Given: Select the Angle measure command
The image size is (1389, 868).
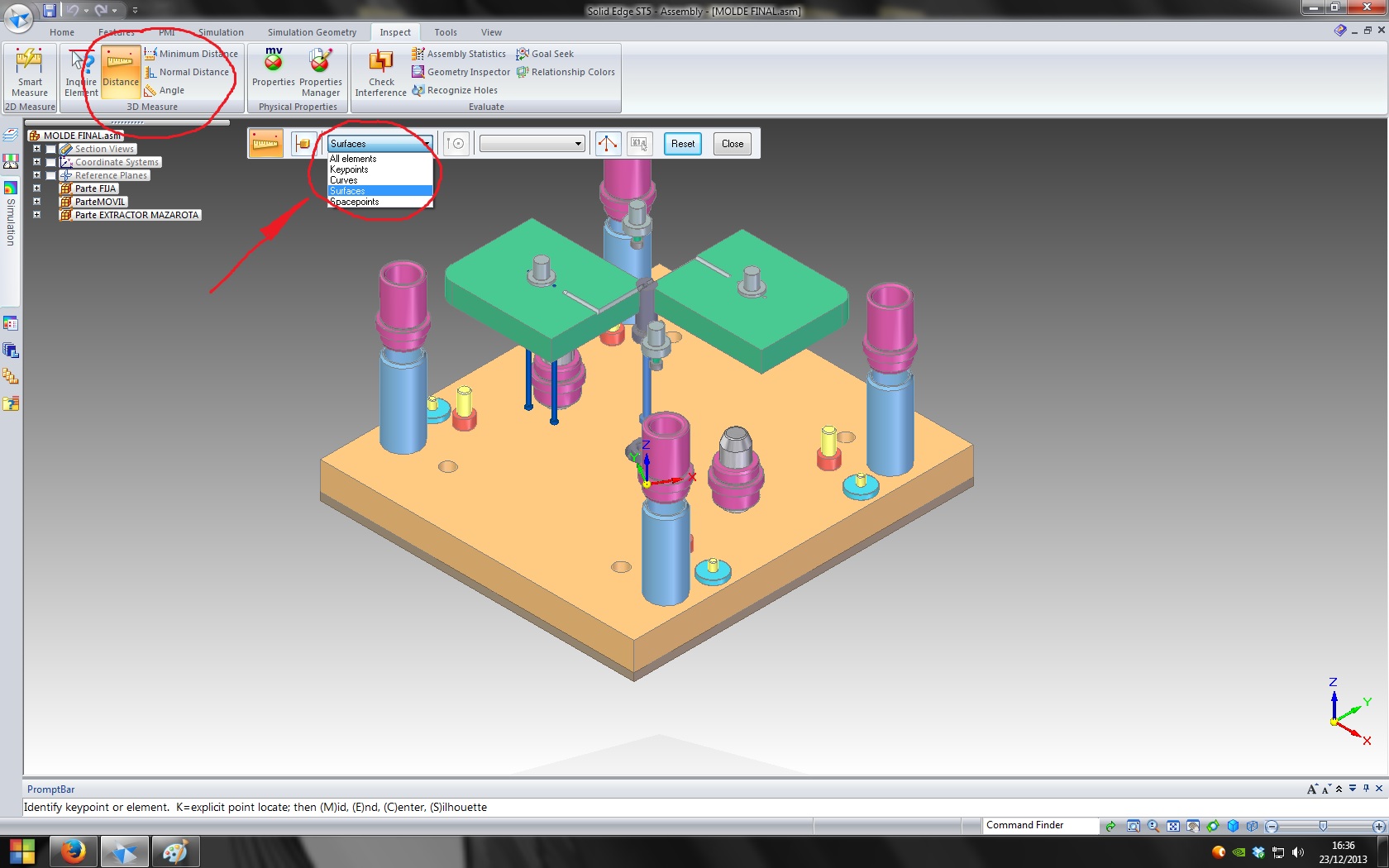Looking at the screenshot, I should point(165,90).
